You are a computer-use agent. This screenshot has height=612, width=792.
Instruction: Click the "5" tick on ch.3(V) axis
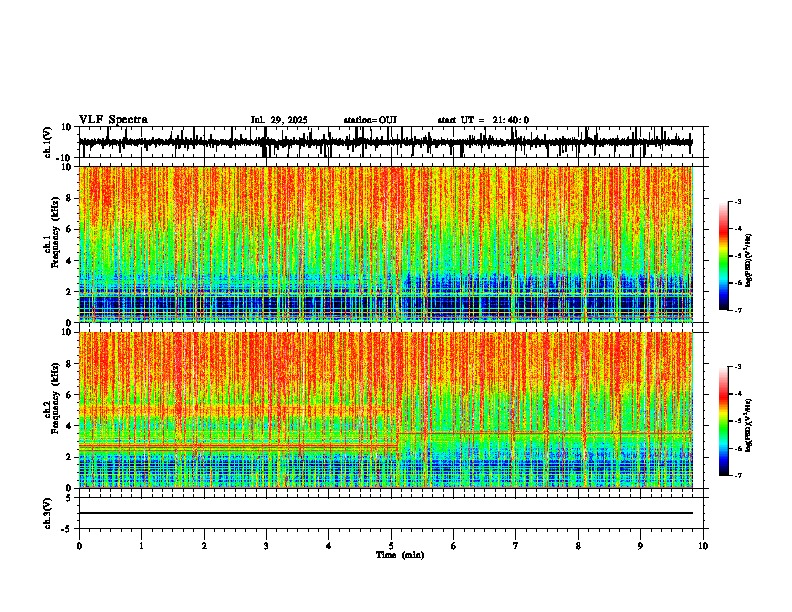(70, 498)
